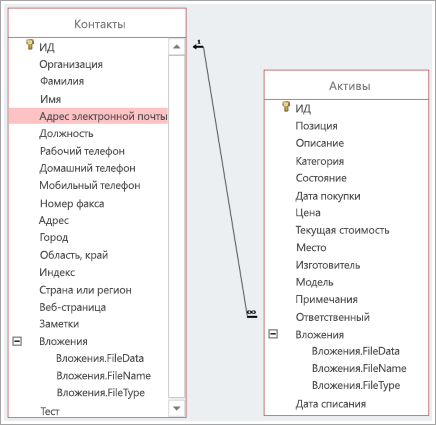Select the Фамилия field
436x425 pixels.
pyautogui.click(x=62, y=81)
